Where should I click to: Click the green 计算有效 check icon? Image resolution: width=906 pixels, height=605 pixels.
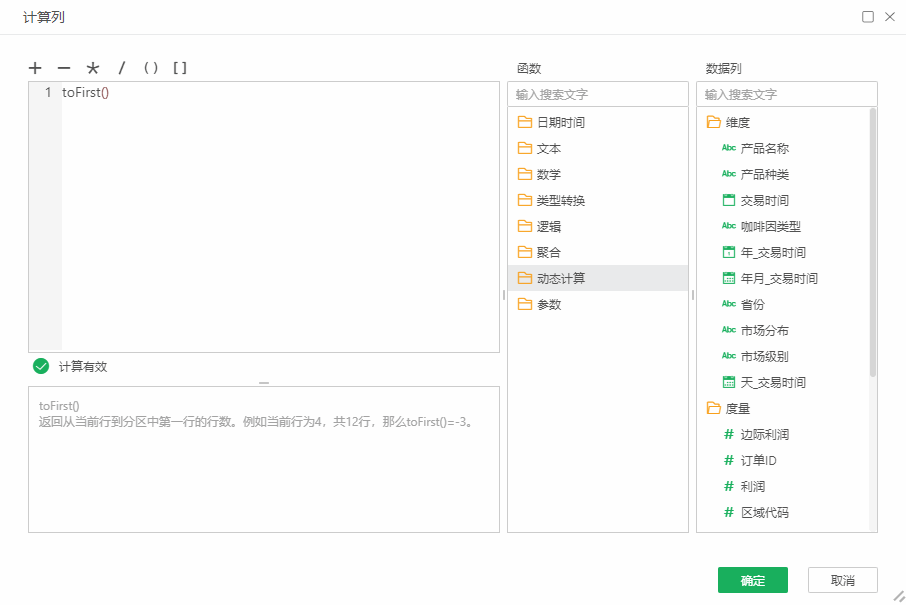[40, 366]
